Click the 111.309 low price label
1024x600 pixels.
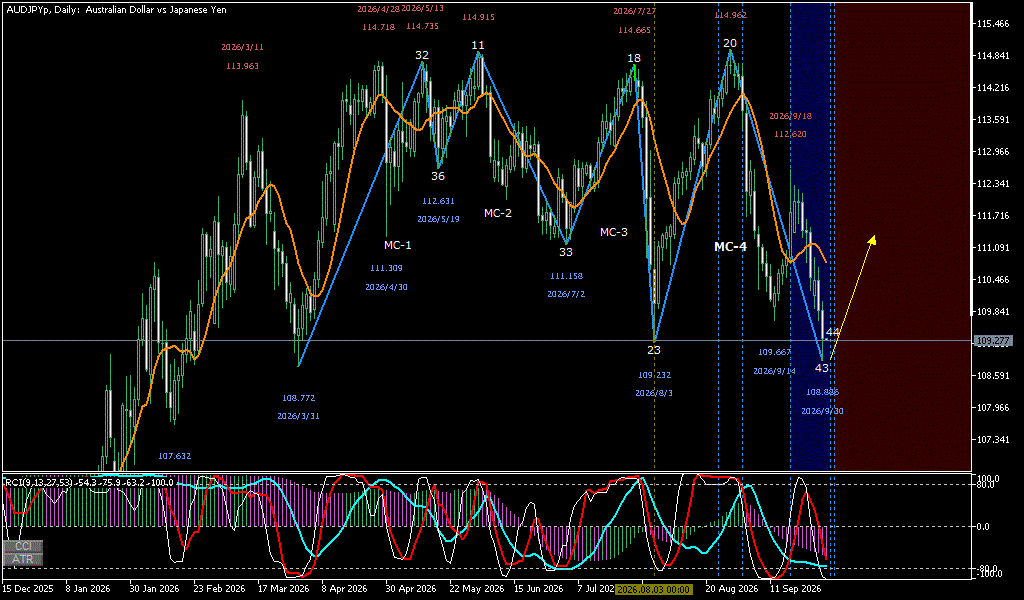(386, 268)
